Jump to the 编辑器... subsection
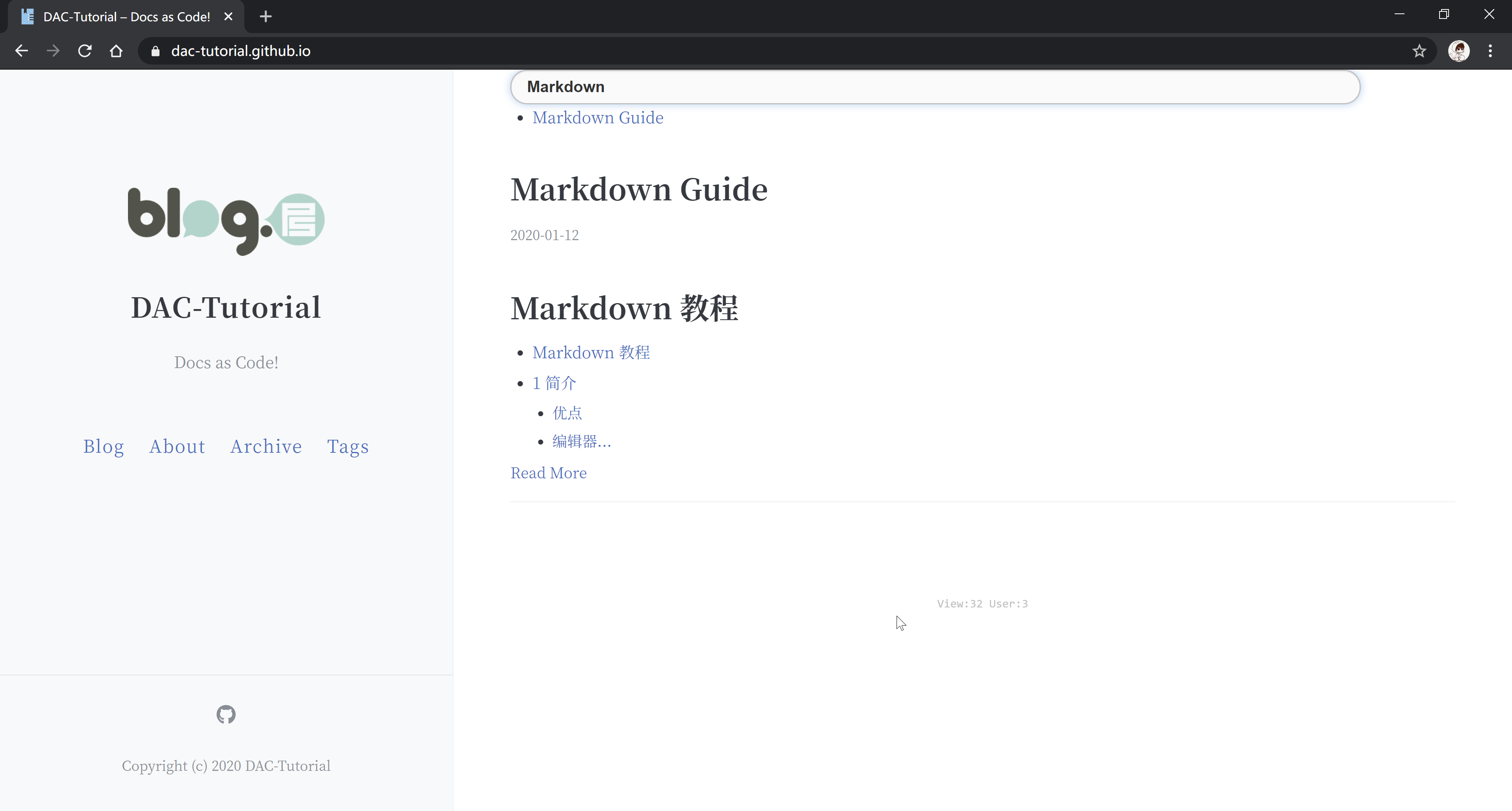The image size is (1512, 811). (582, 441)
